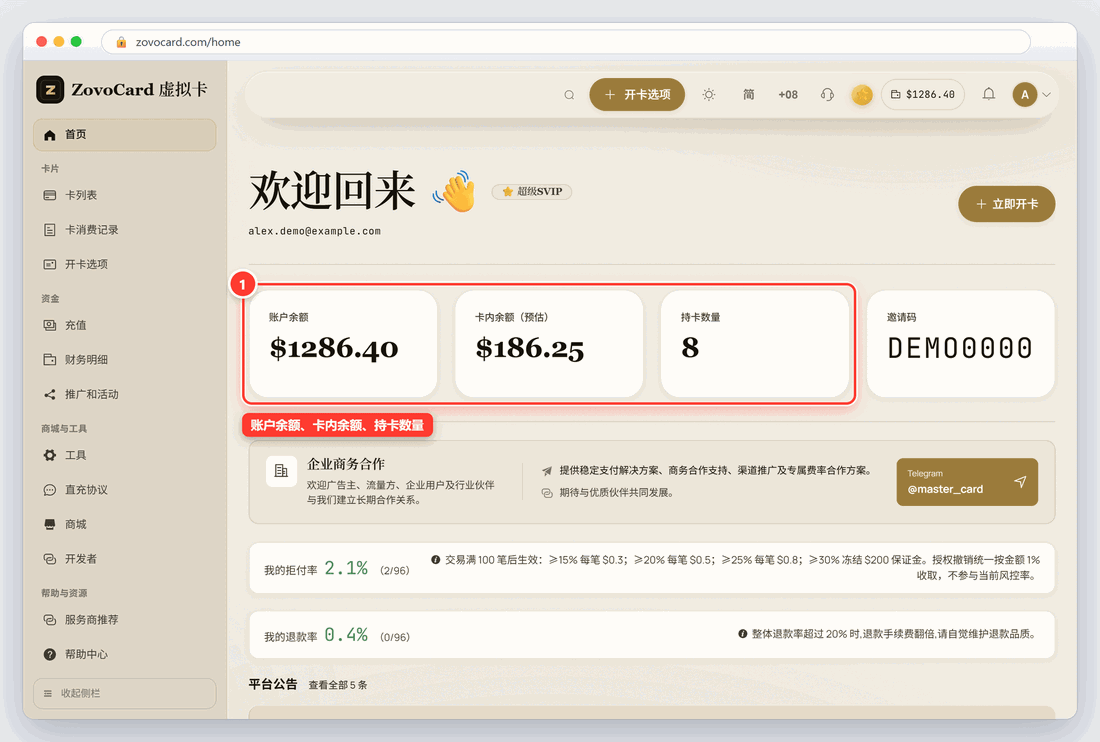Click the ZovoCard logo icon
Image resolution: width=1100 pixels, height=742 pixels.
pos(50,90)
